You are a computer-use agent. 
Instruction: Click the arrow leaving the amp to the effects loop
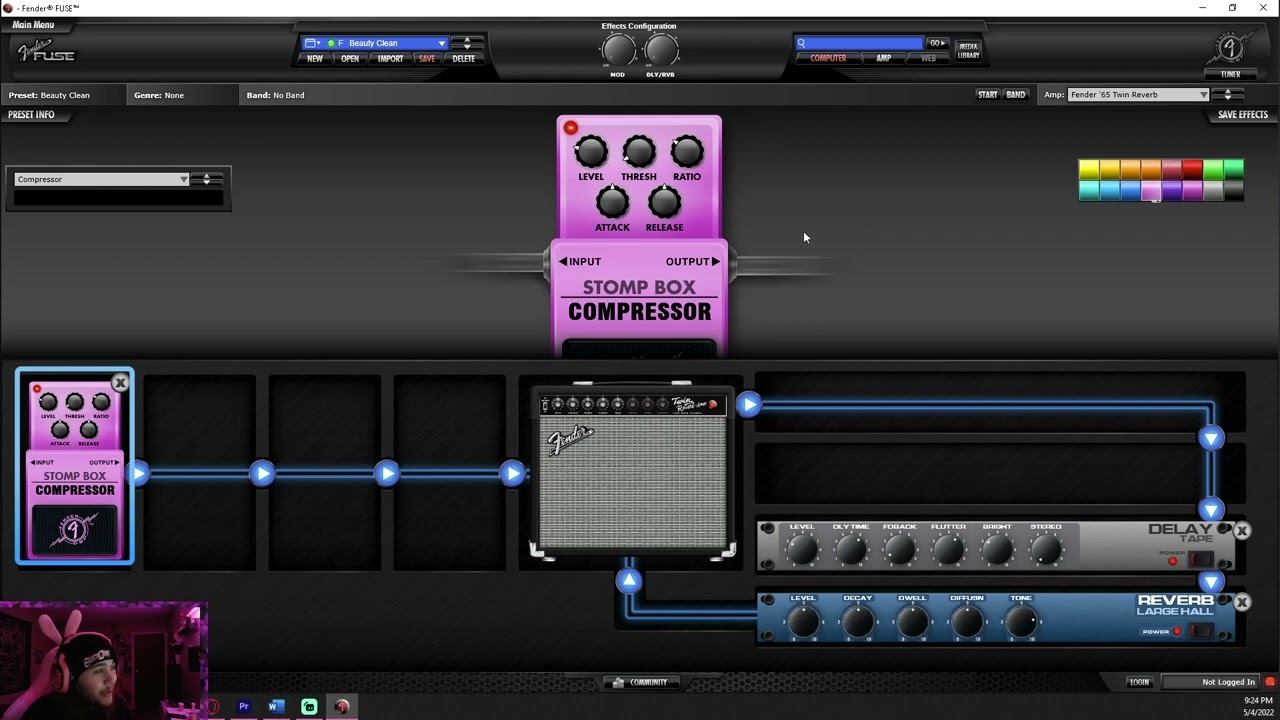749,404
